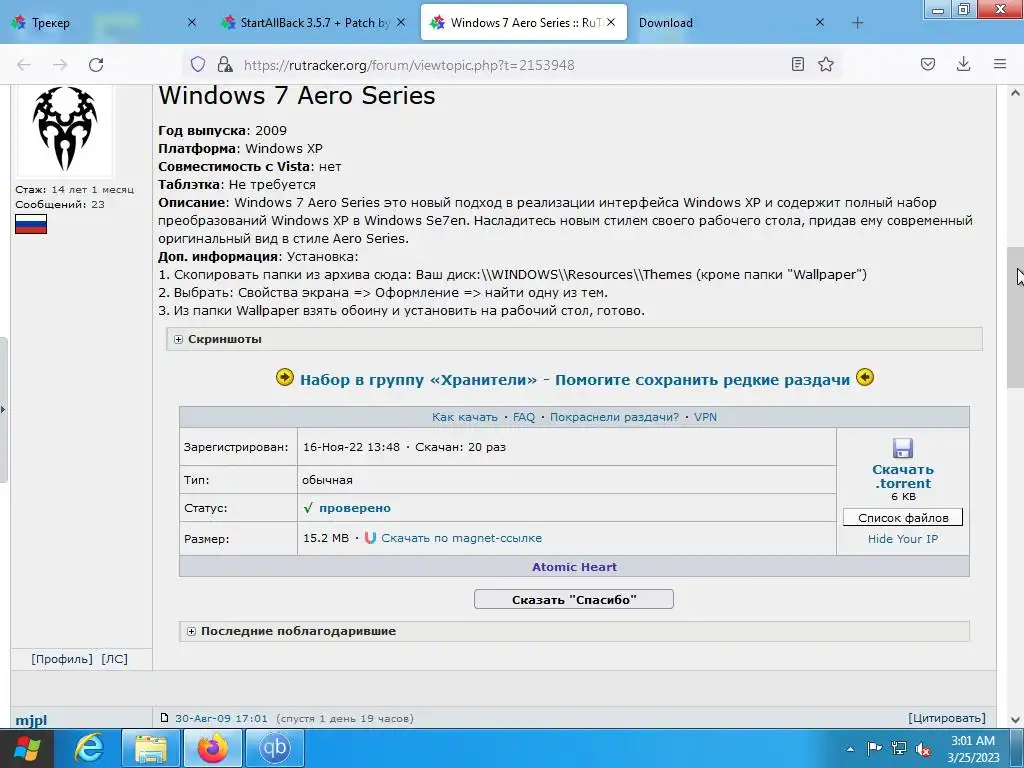
Task: Open the Pocket save icon
Action: (x=928, y=64)
